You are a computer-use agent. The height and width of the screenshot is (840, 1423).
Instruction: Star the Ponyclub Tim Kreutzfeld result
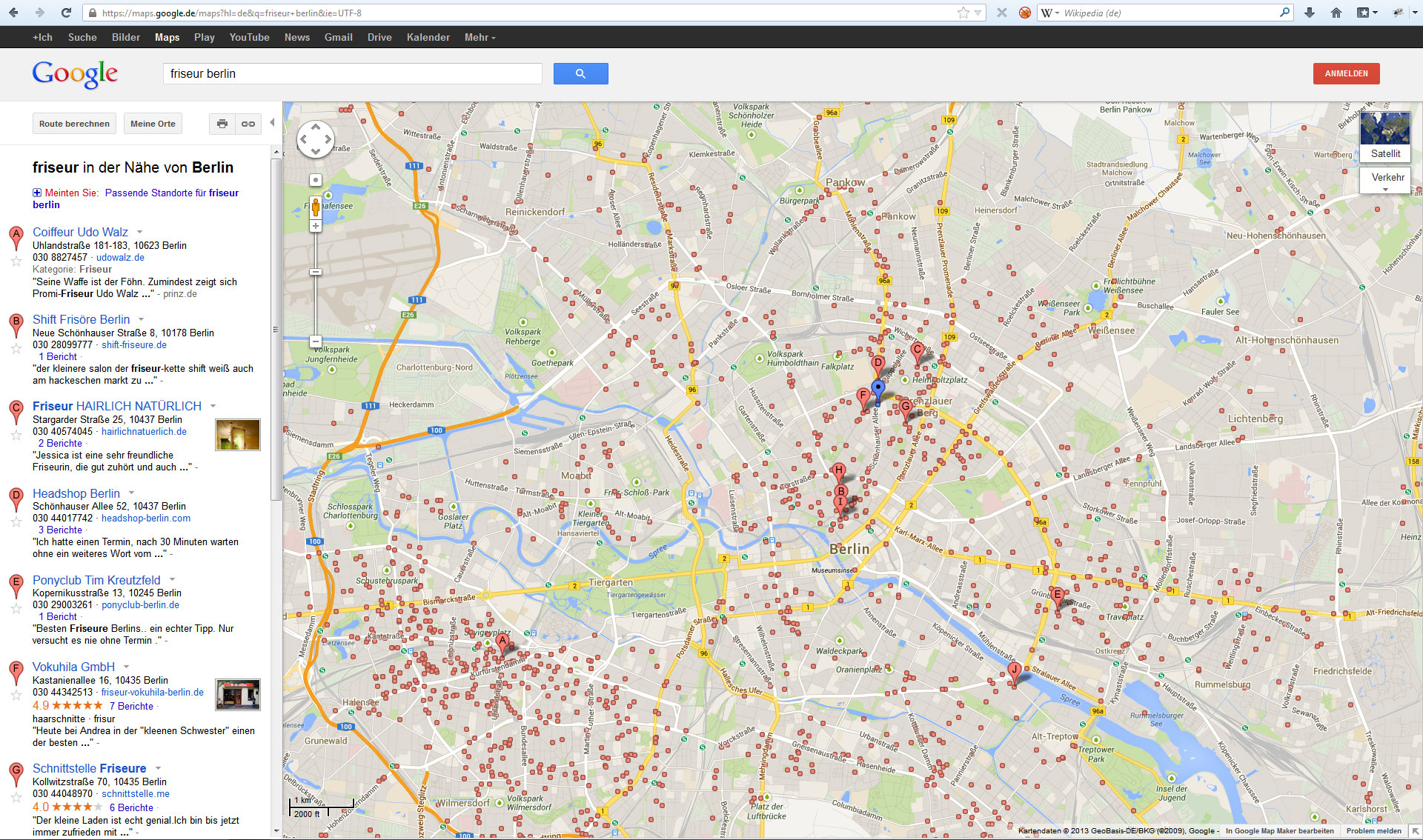click(16, 608)
